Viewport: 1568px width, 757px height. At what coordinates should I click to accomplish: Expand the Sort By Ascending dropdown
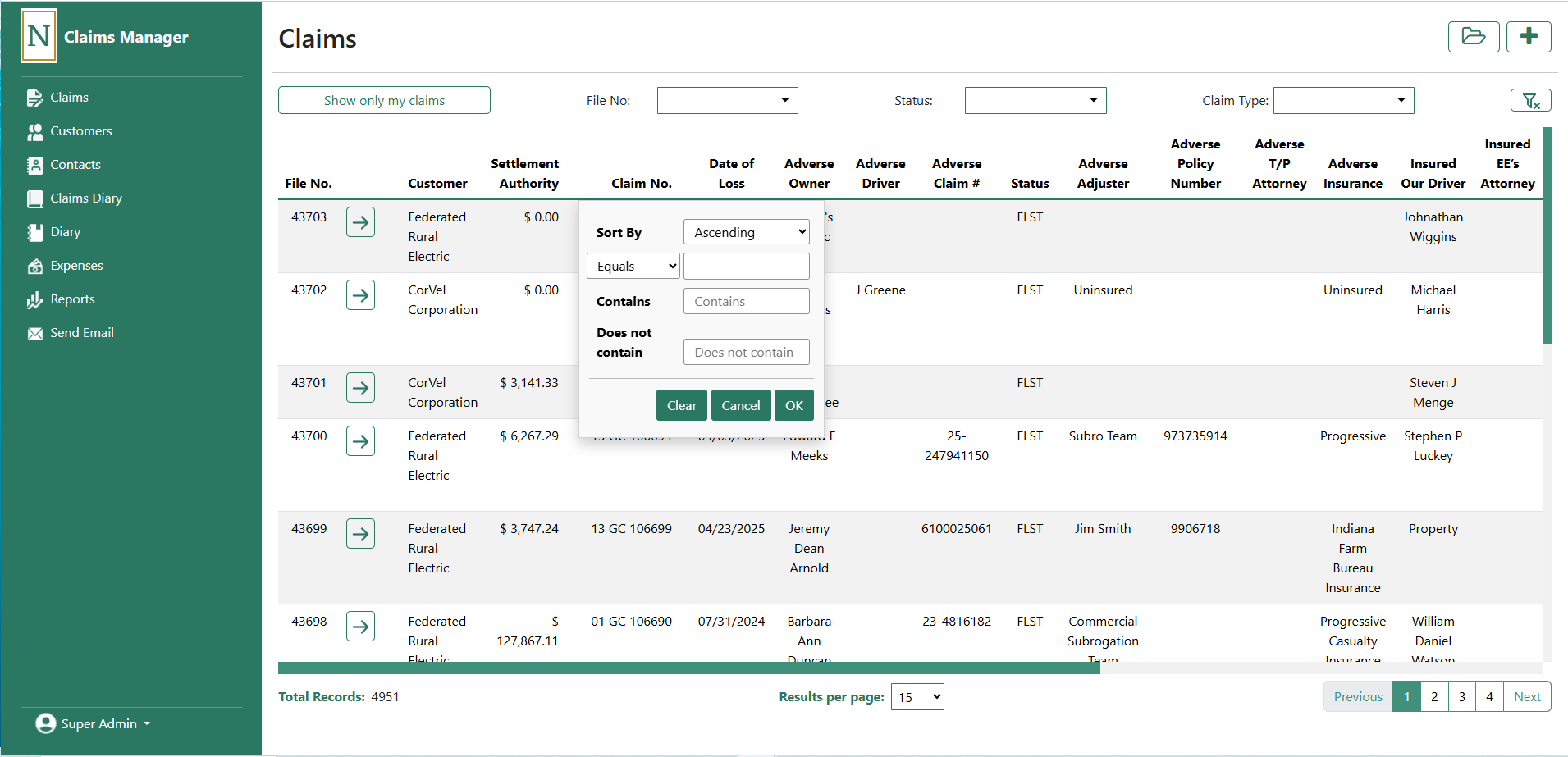746,232
